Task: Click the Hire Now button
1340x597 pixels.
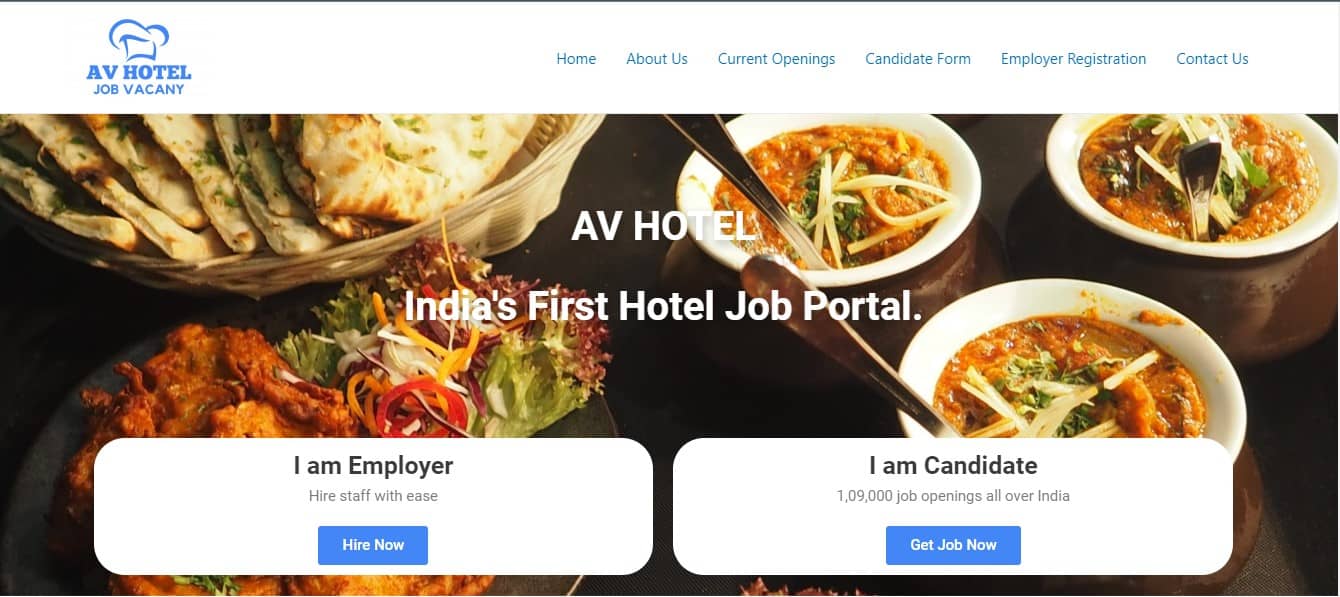Action: click(373, 545)
